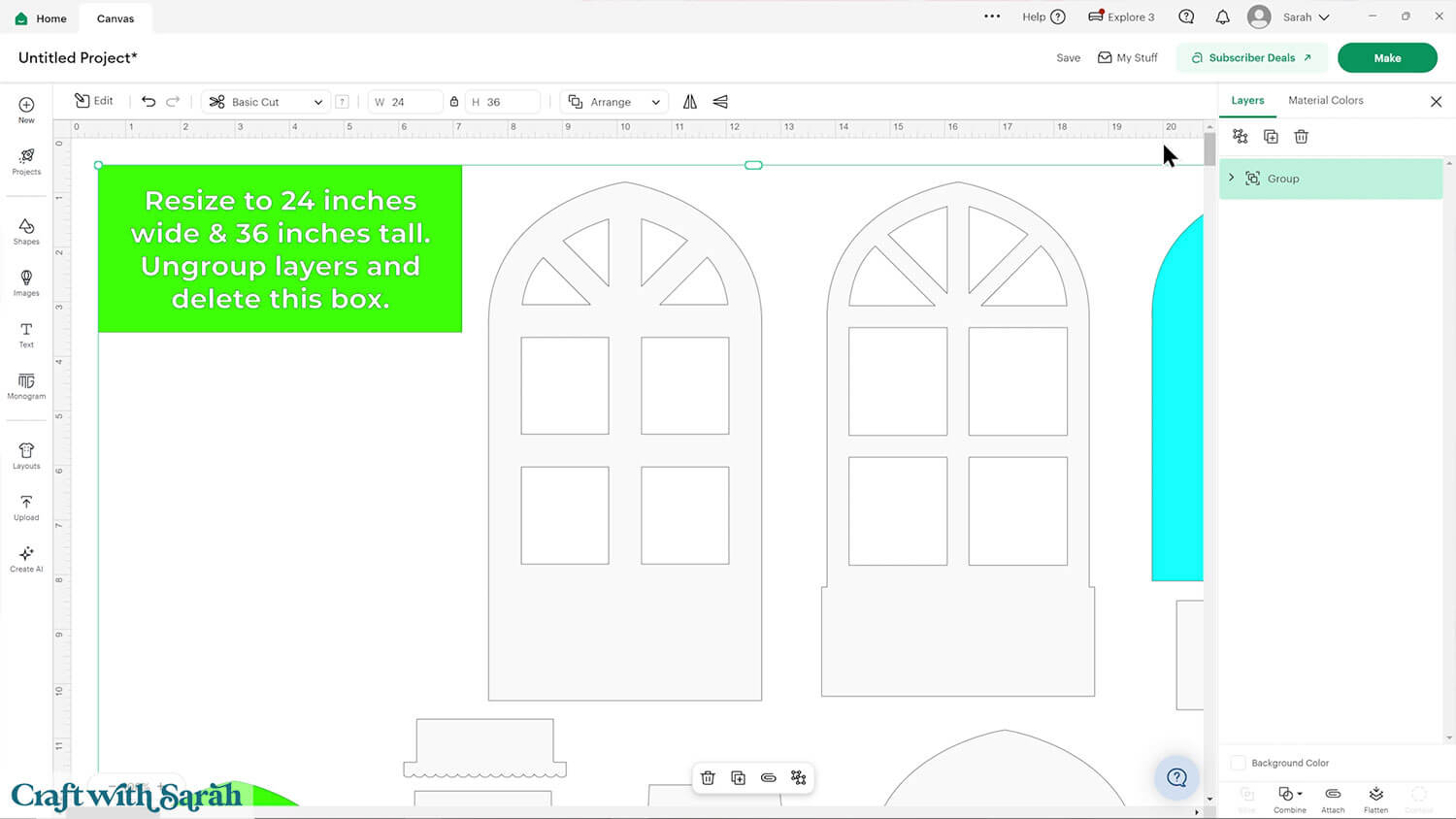Expand the Group layer

pos(1232,179)
